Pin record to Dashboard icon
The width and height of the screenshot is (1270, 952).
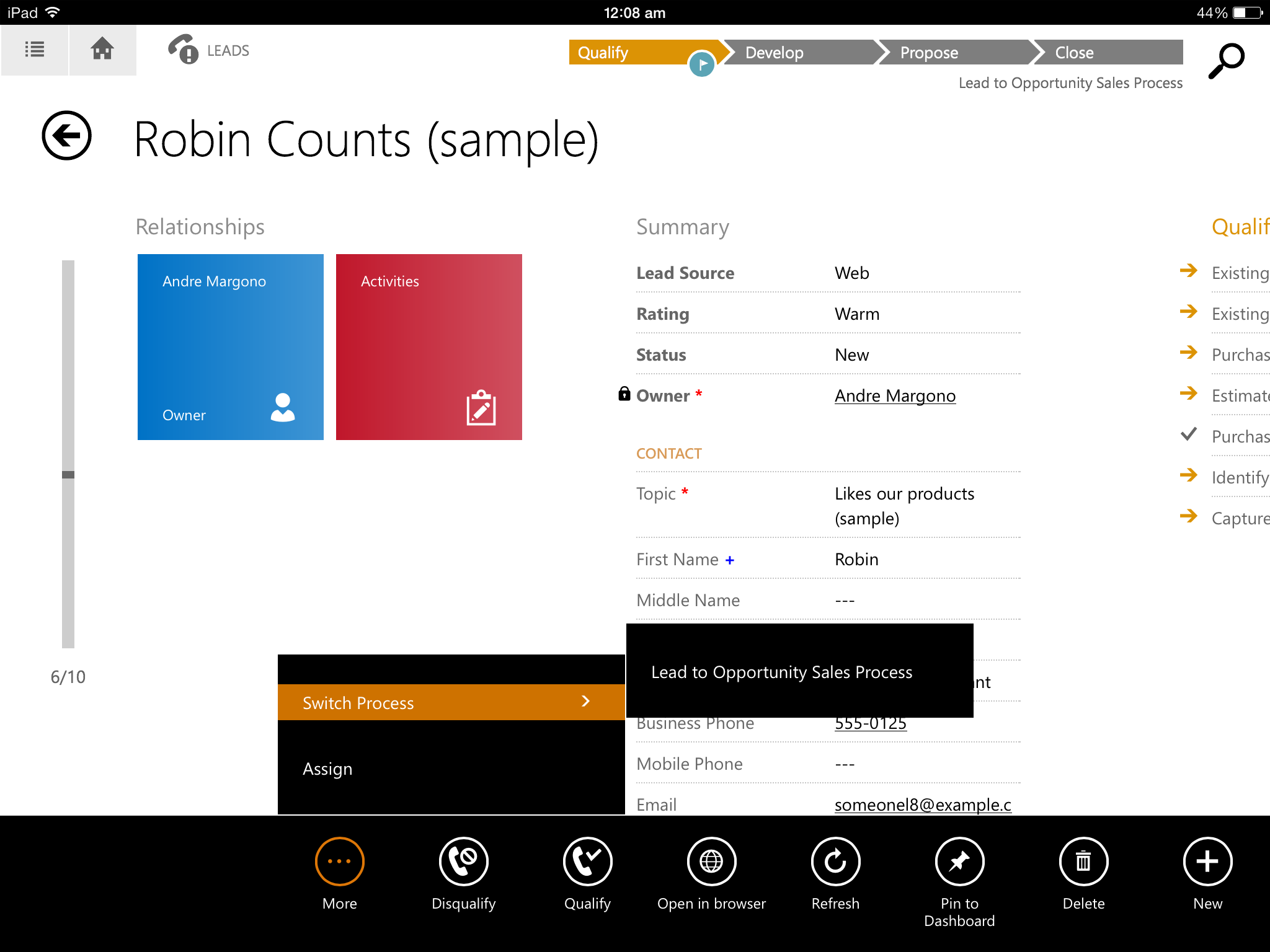pyautogui.click(x=959, y=861)
